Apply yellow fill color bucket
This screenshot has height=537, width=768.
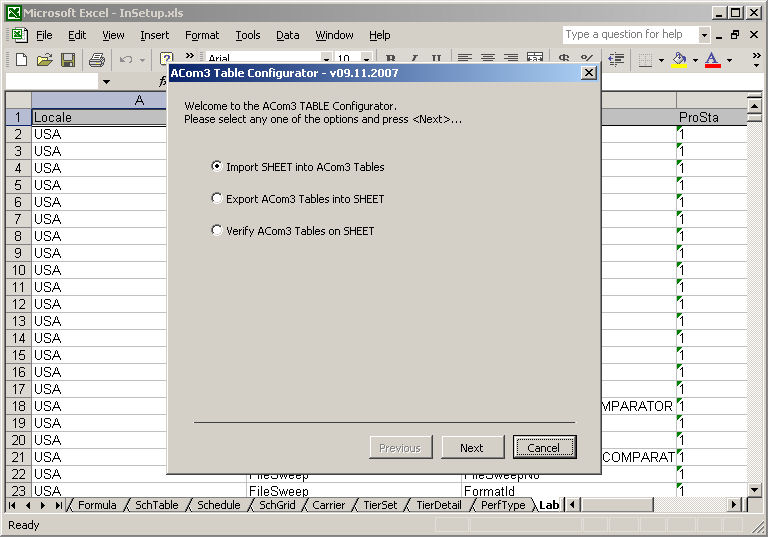679,60
